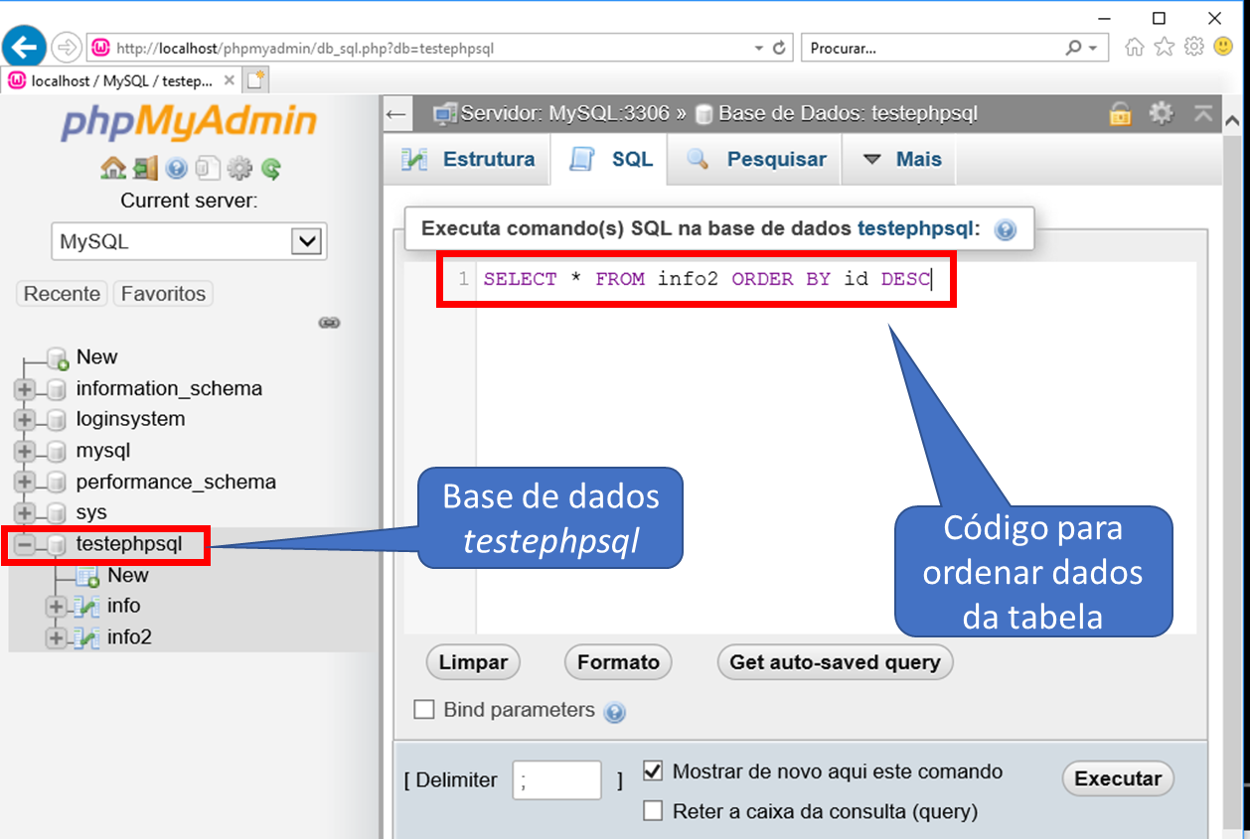
Task: Open the browser Tools gear icon
Action: (x=1193, y=47)
